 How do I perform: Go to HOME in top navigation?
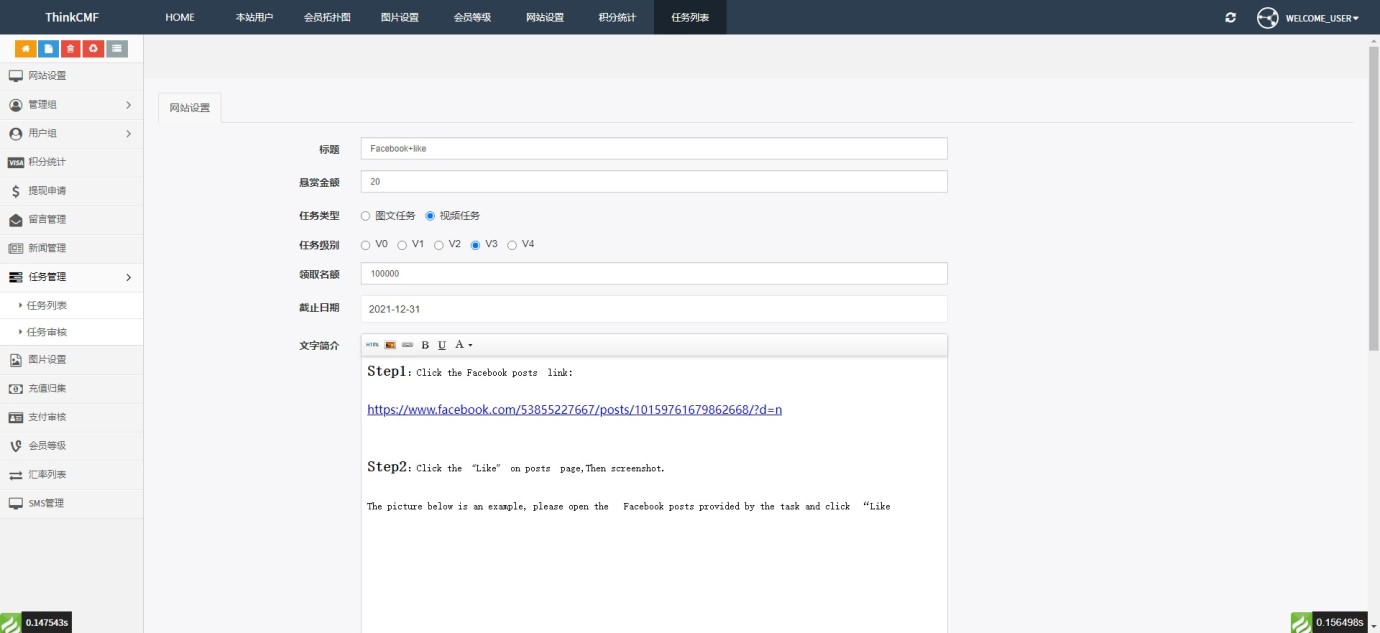180,17
